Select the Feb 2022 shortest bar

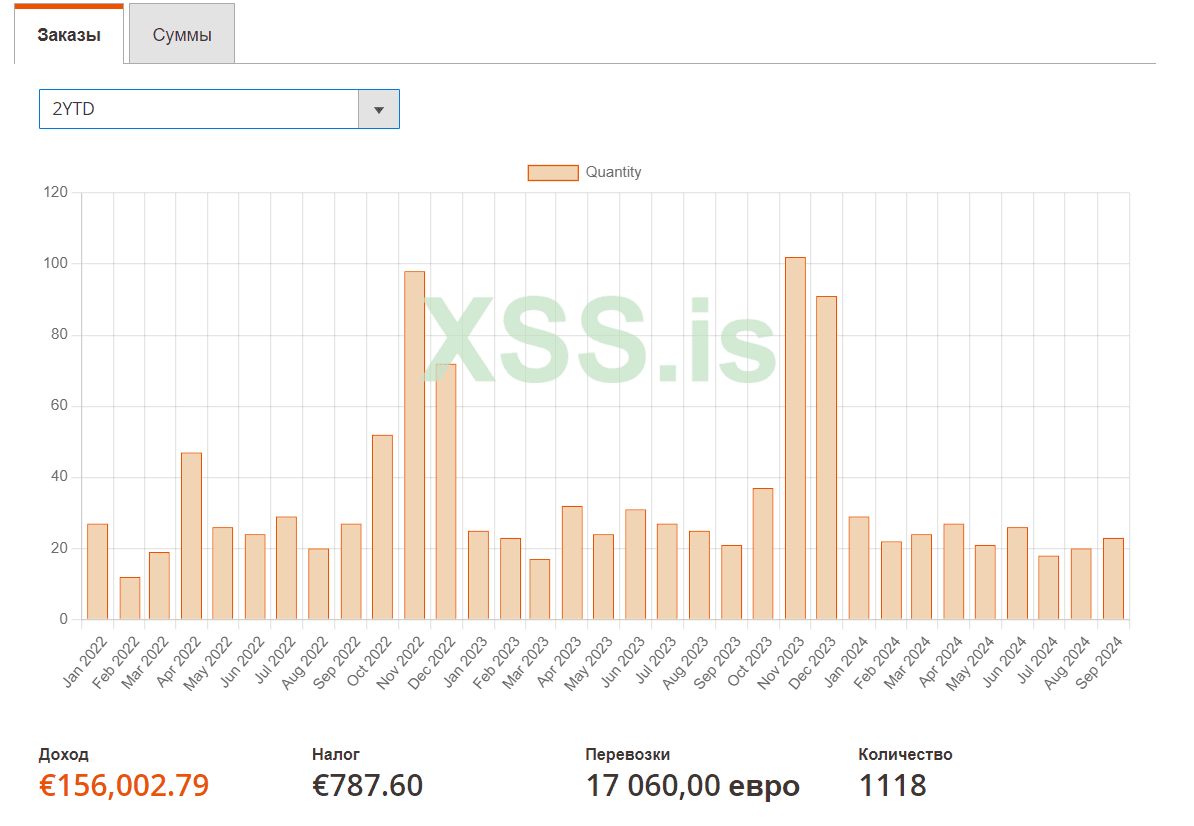pyautogui.click(x=130, y=598)
